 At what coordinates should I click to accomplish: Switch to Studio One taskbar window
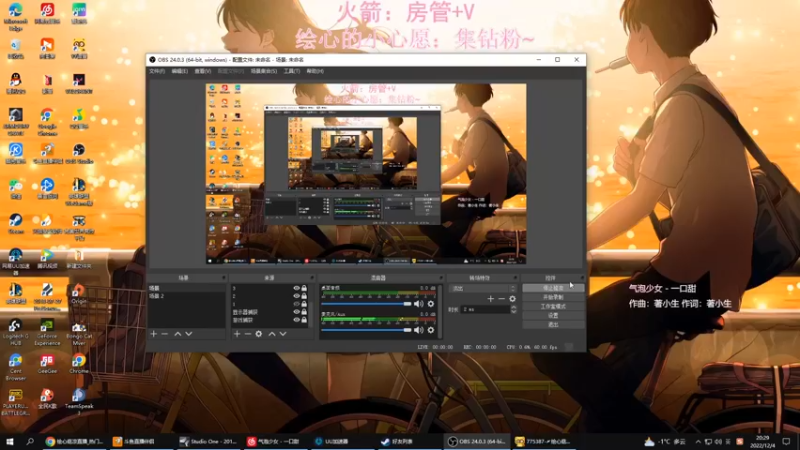tap(208, 441)
